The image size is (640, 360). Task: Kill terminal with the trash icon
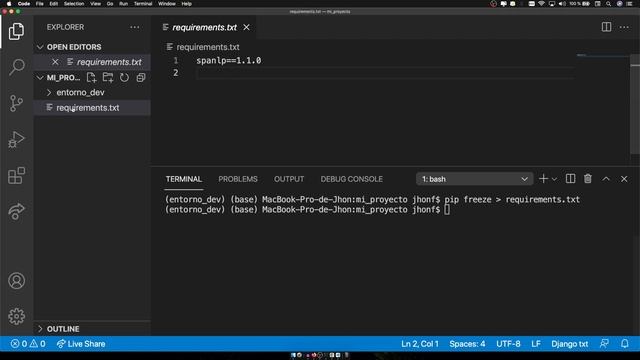click(x=588, y=179)
